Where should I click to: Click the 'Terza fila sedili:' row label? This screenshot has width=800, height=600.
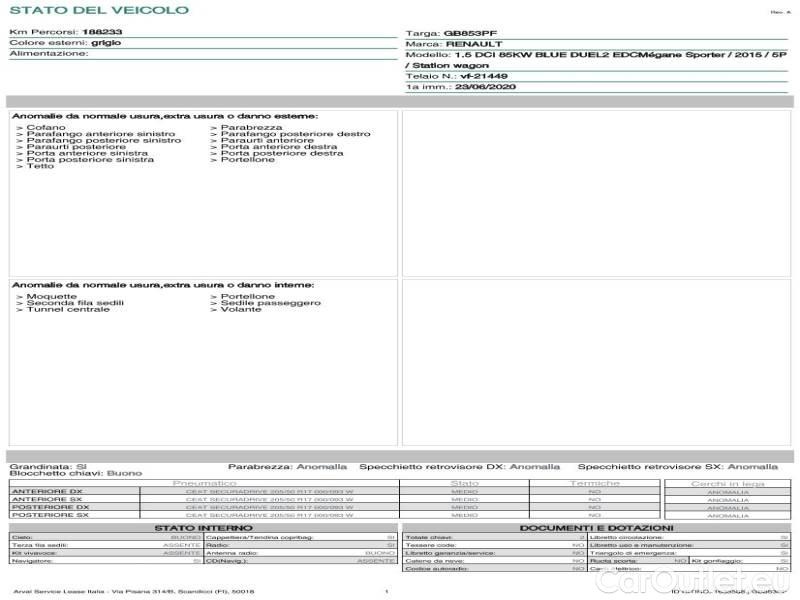click(x=40, y=545)
